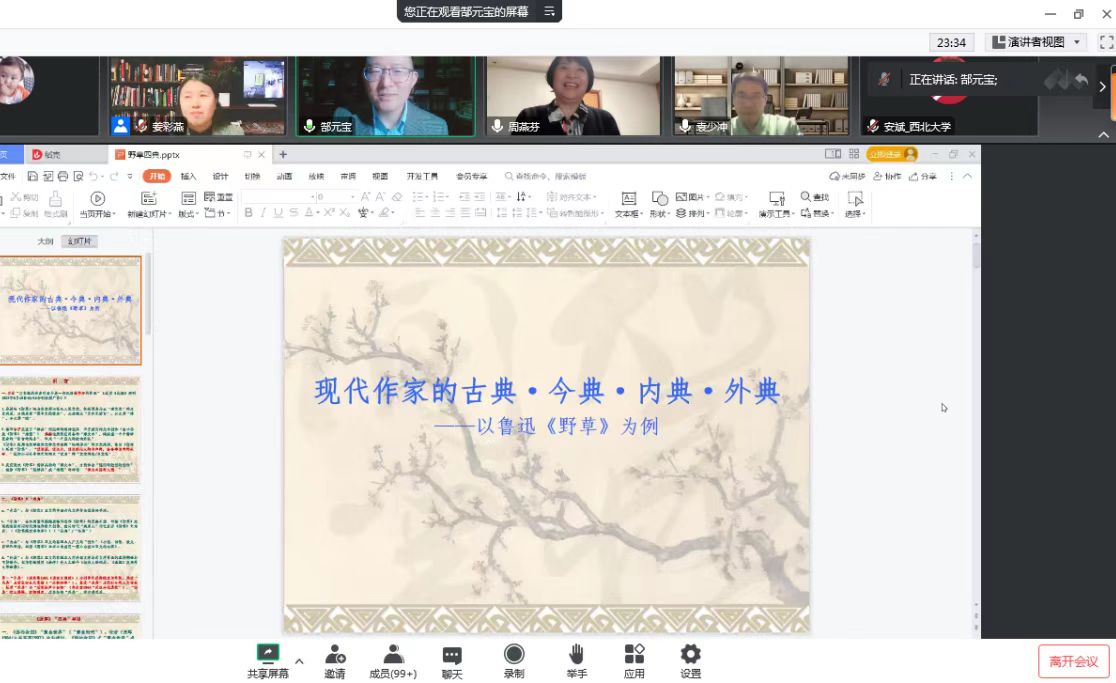Viewport: 1116px width, 683px height.
Task: Toggle fullscreen in meeting top bar
Action: [x=1106, y=42]
